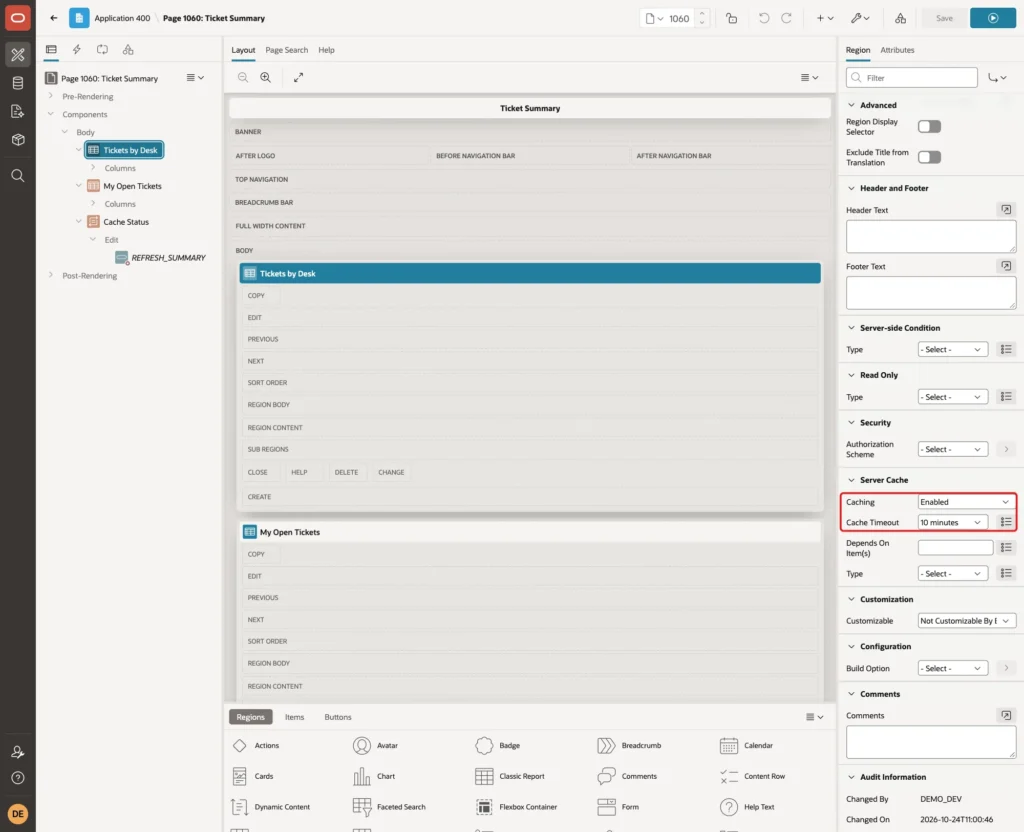This screenshot has width=1024, height=832.
Task: Click the sidebar search magnifier icon
Action: (18, 176)
